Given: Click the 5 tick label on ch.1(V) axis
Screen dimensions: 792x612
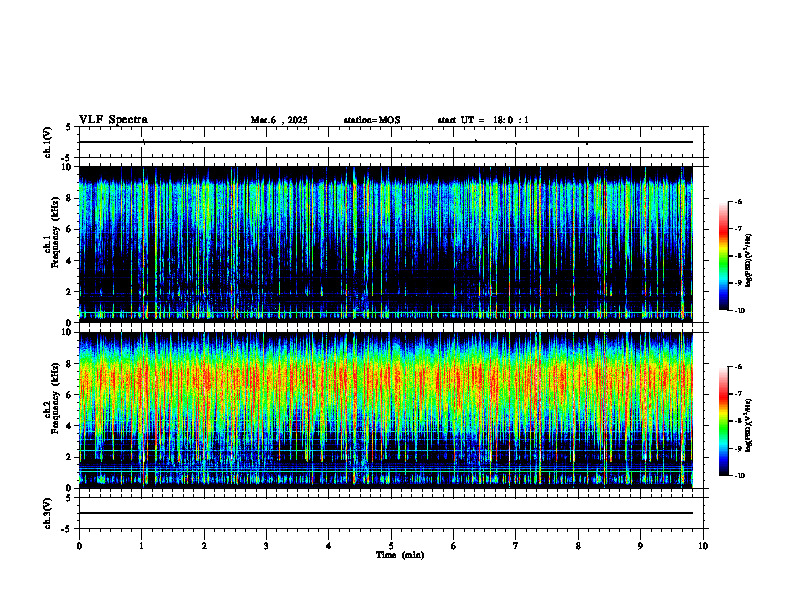Looking at the screenshot, I should (68, 127).
